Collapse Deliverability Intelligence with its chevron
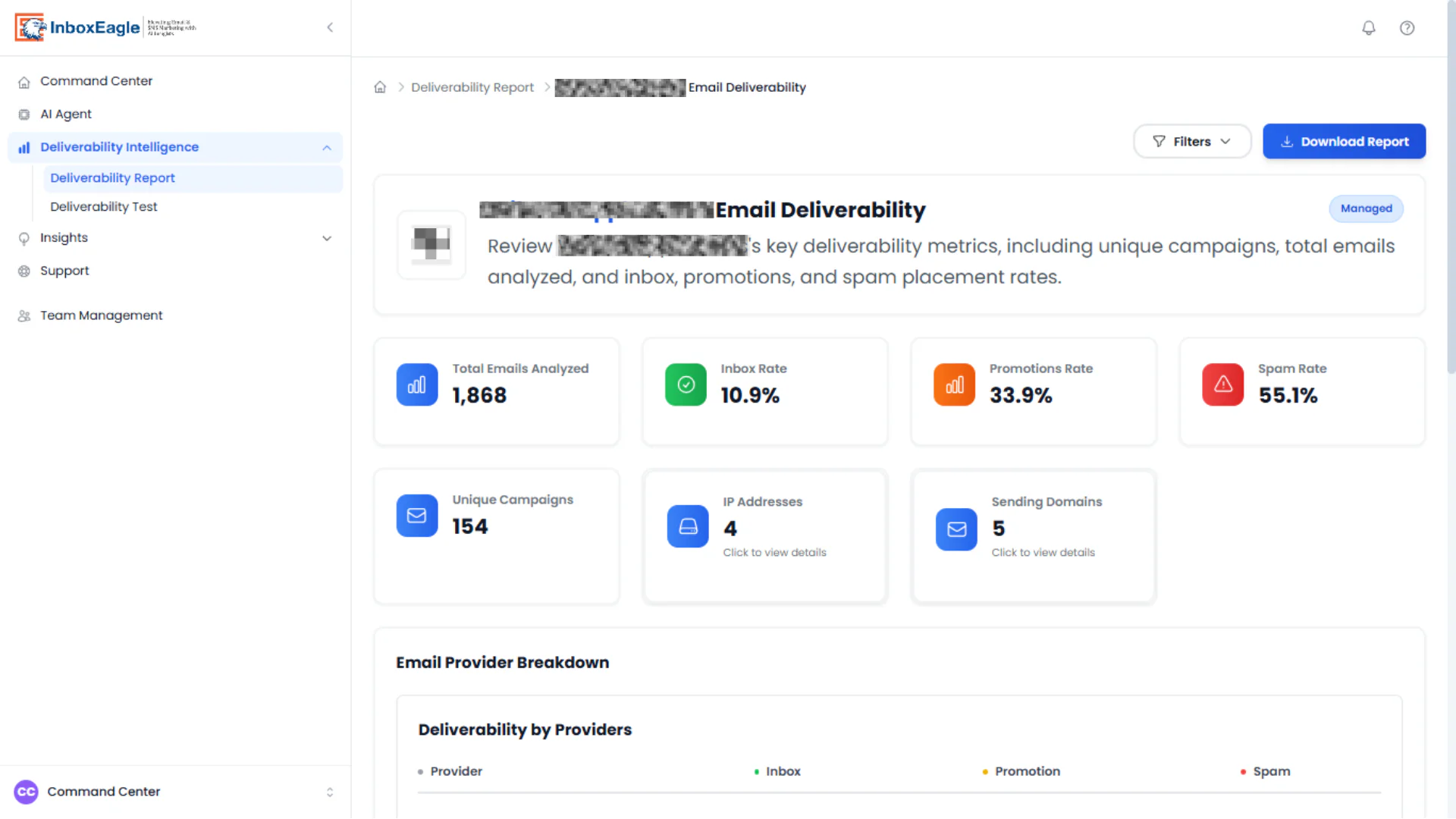 pos(327,148)
